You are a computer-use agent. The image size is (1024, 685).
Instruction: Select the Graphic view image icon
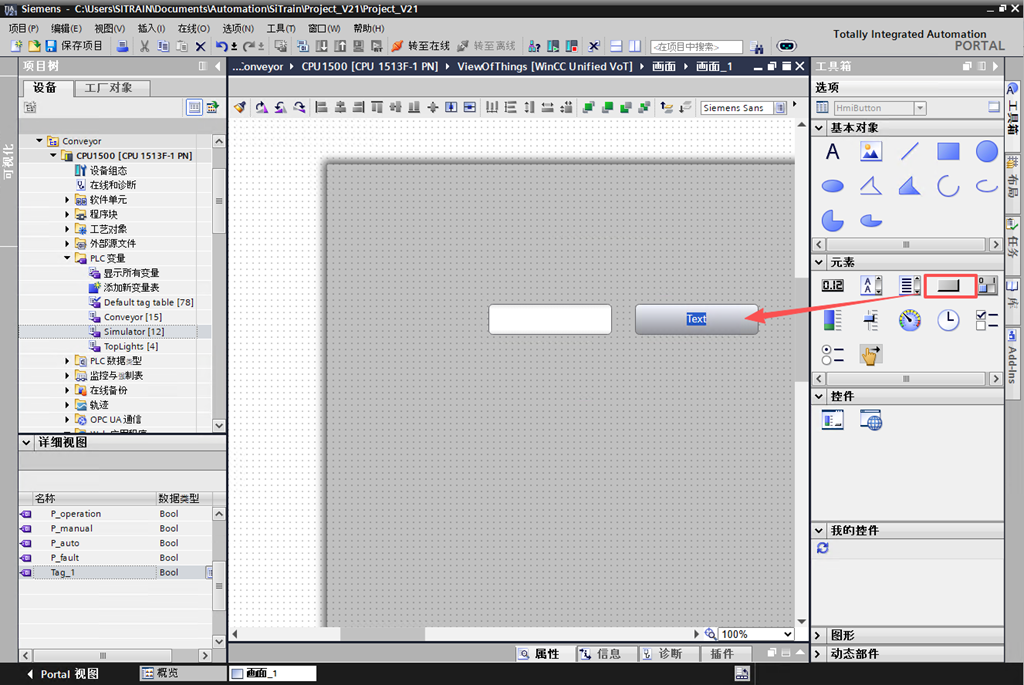point(871,152)
